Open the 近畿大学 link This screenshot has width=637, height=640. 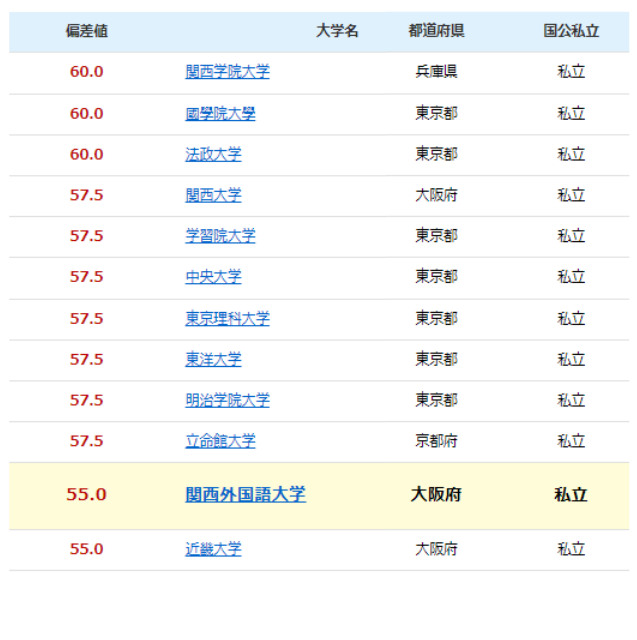[x=213, y=549]
